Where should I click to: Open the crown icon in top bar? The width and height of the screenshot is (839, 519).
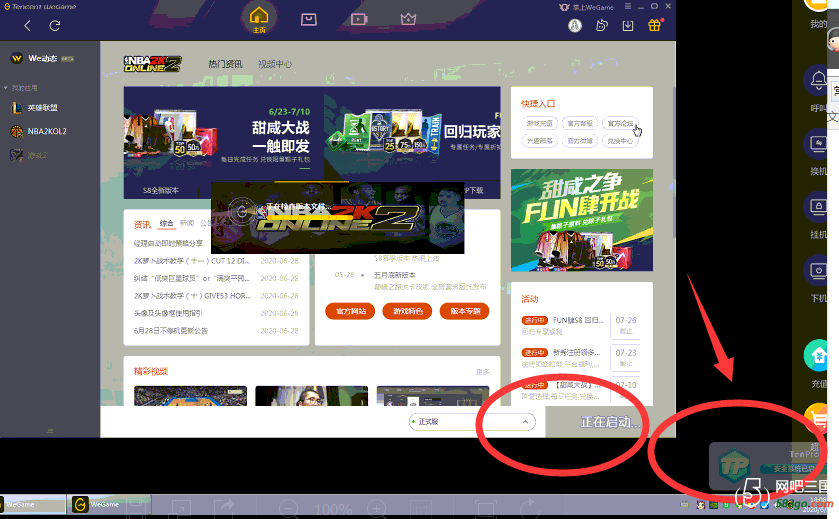point(408,19)
